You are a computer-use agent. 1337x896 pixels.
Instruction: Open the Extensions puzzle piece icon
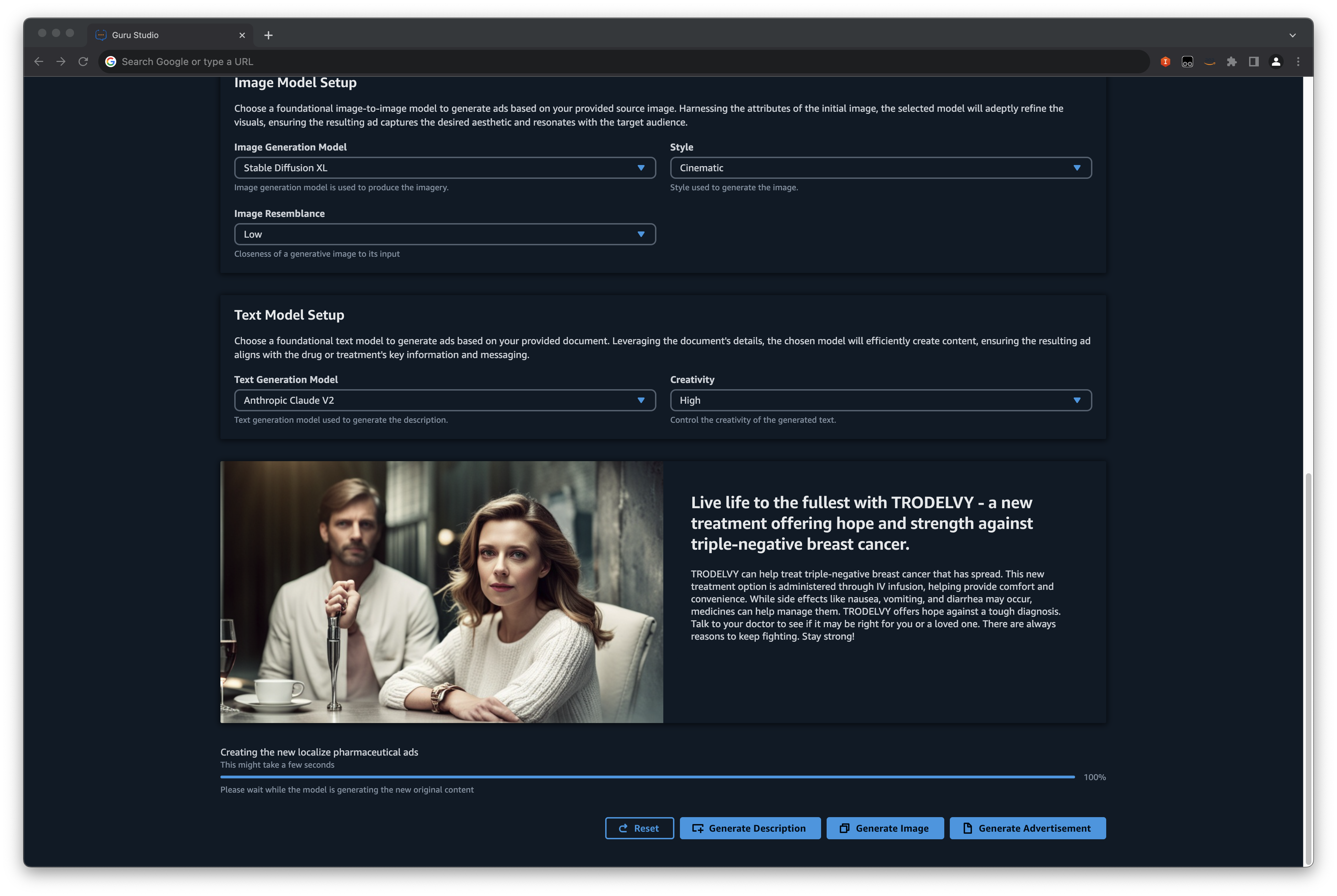(1231, 62)
